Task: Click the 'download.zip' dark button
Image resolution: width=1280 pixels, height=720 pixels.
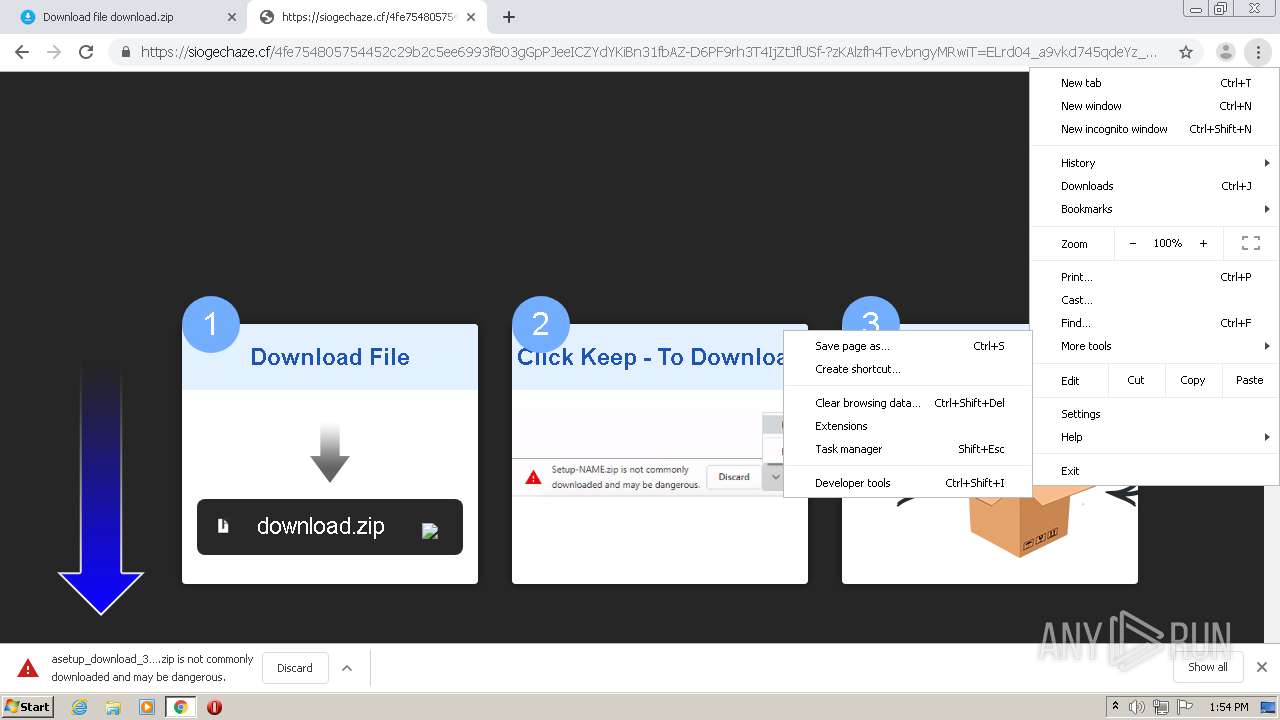Action: [x=330, y=527]
